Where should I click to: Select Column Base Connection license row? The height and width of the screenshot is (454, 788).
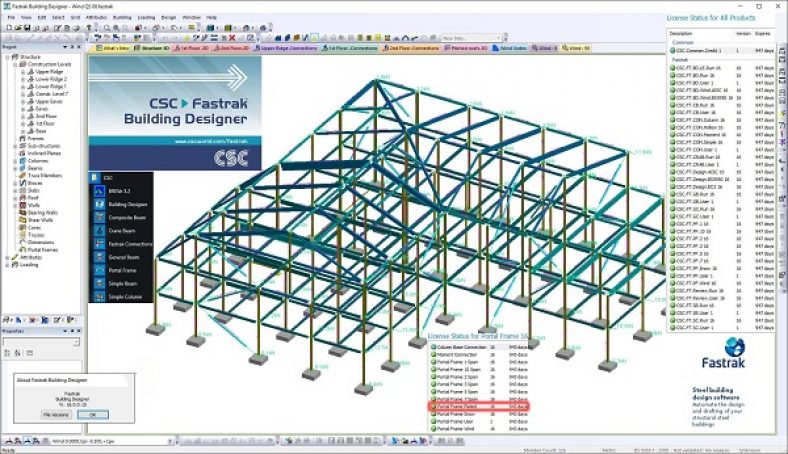pos(478,347)
